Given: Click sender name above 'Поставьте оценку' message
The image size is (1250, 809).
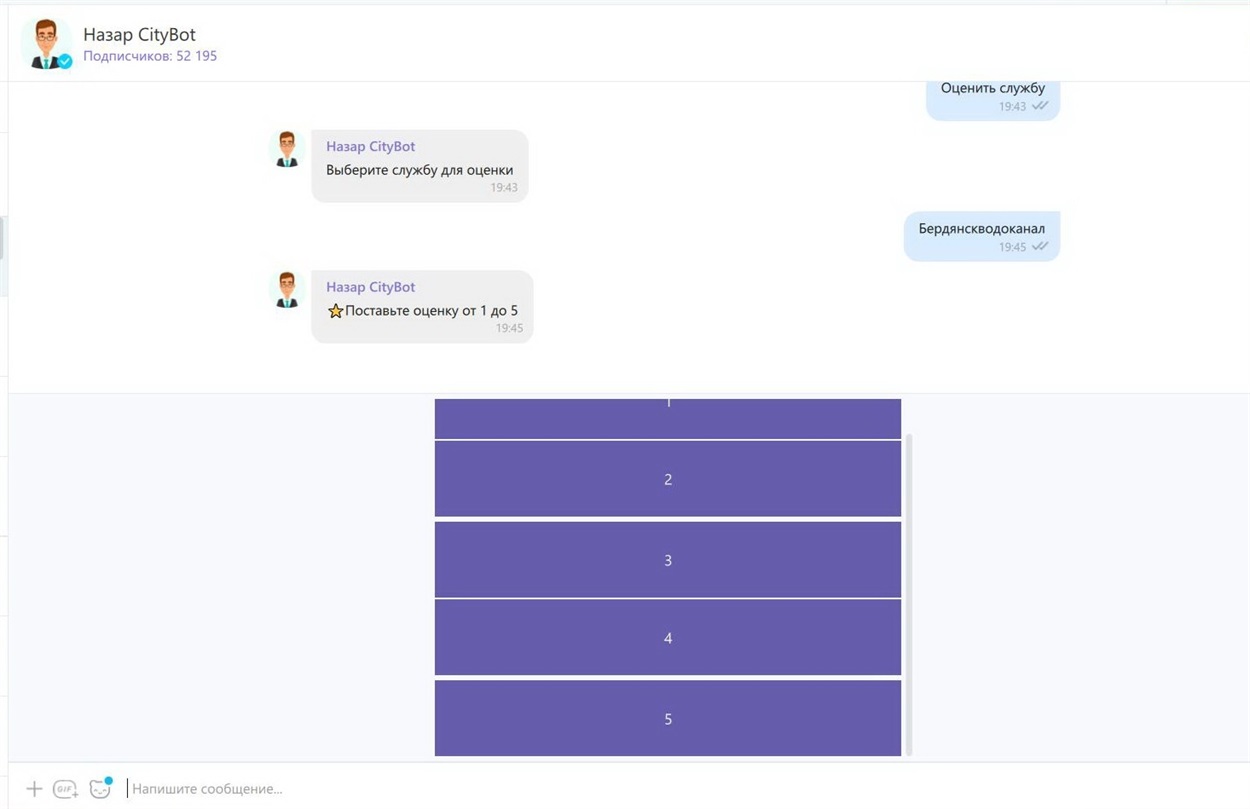Looking at the screenshot, I should click(x=370, y=287).
